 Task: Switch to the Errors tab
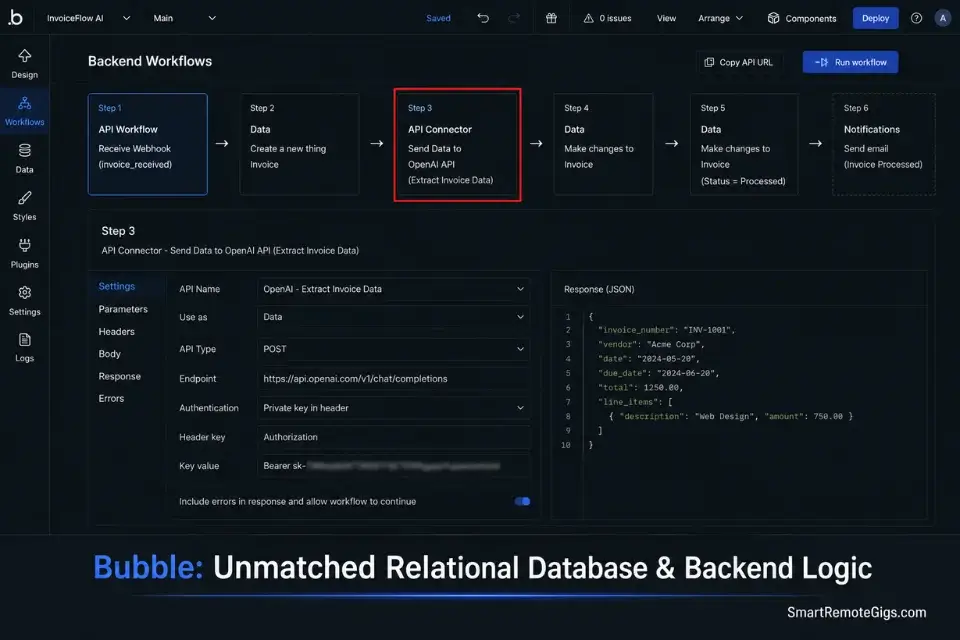pos(111,398)
